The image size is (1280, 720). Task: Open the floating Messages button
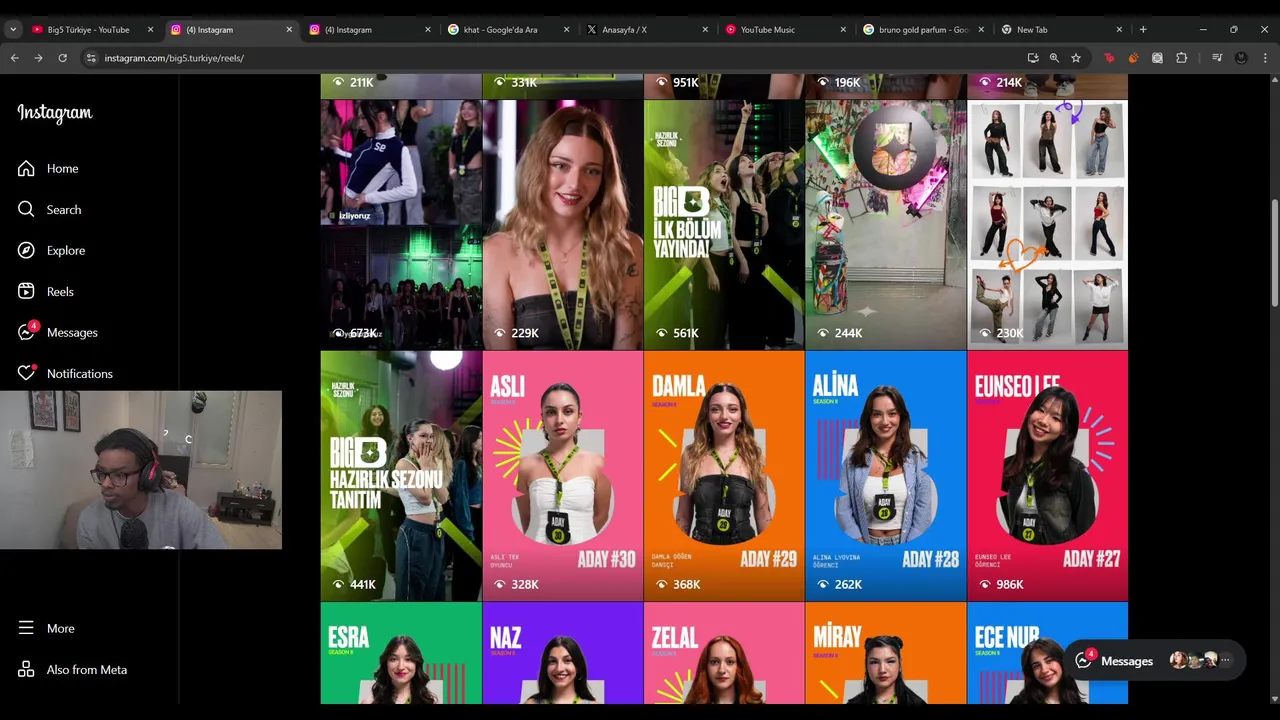tap(1154, 661)
